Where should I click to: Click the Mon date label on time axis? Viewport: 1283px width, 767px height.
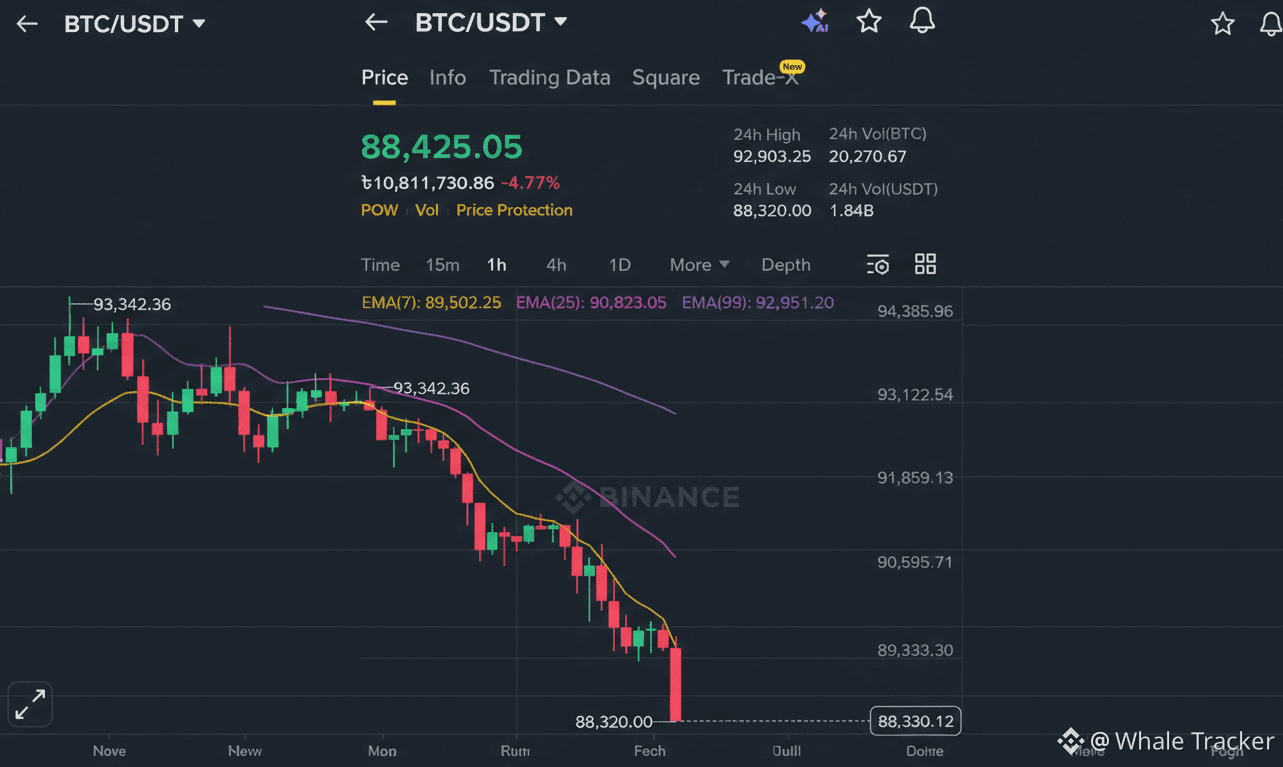coord(382,751)
